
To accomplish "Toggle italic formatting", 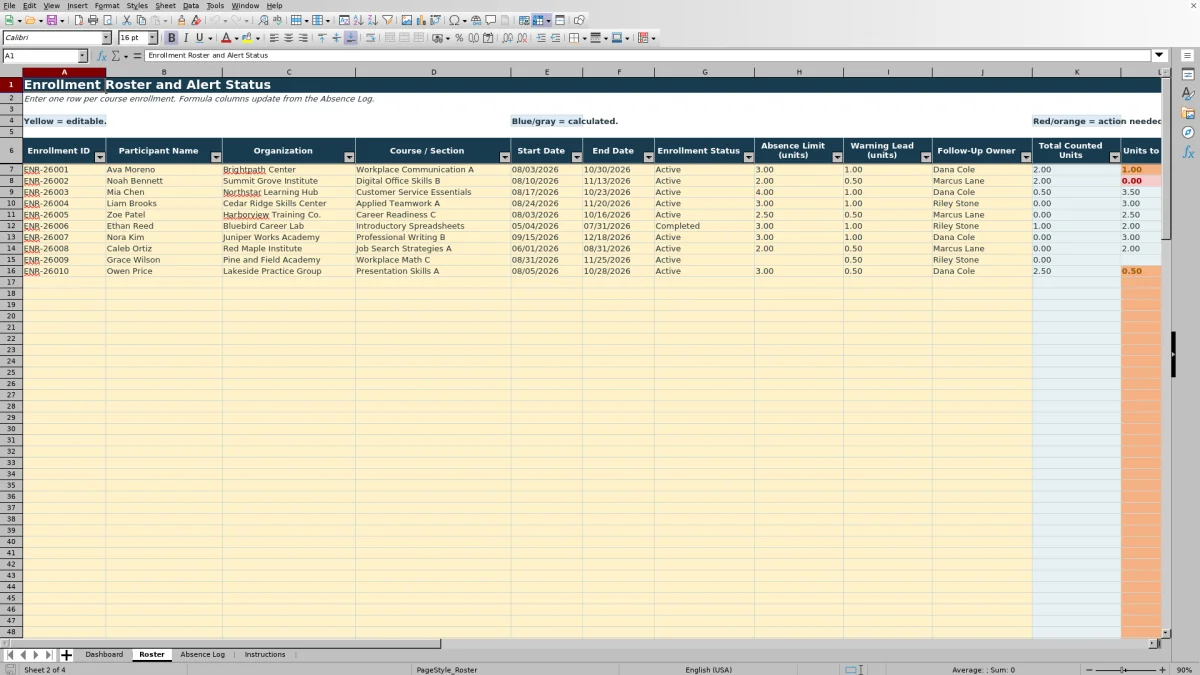I will pyautogui.click(x=185, y=38).
